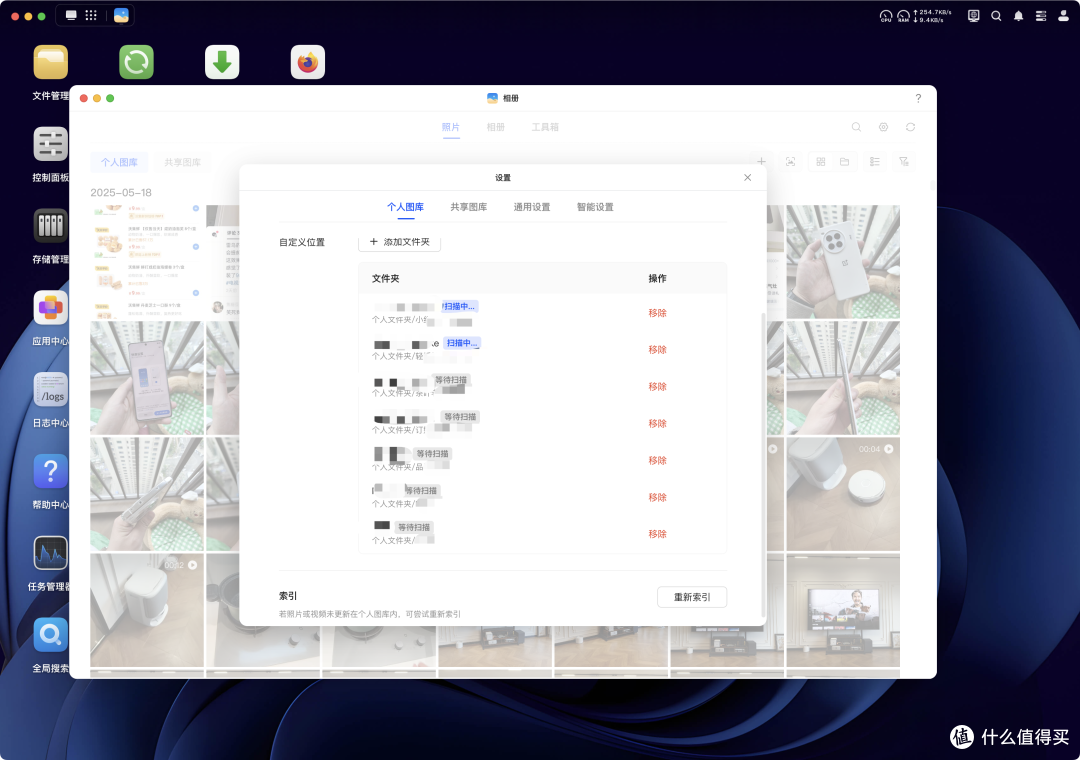This screenshot has height=760, width=1080.
Task: Go to the 照片 tab in 相册 window
Action: pos(450,127)
